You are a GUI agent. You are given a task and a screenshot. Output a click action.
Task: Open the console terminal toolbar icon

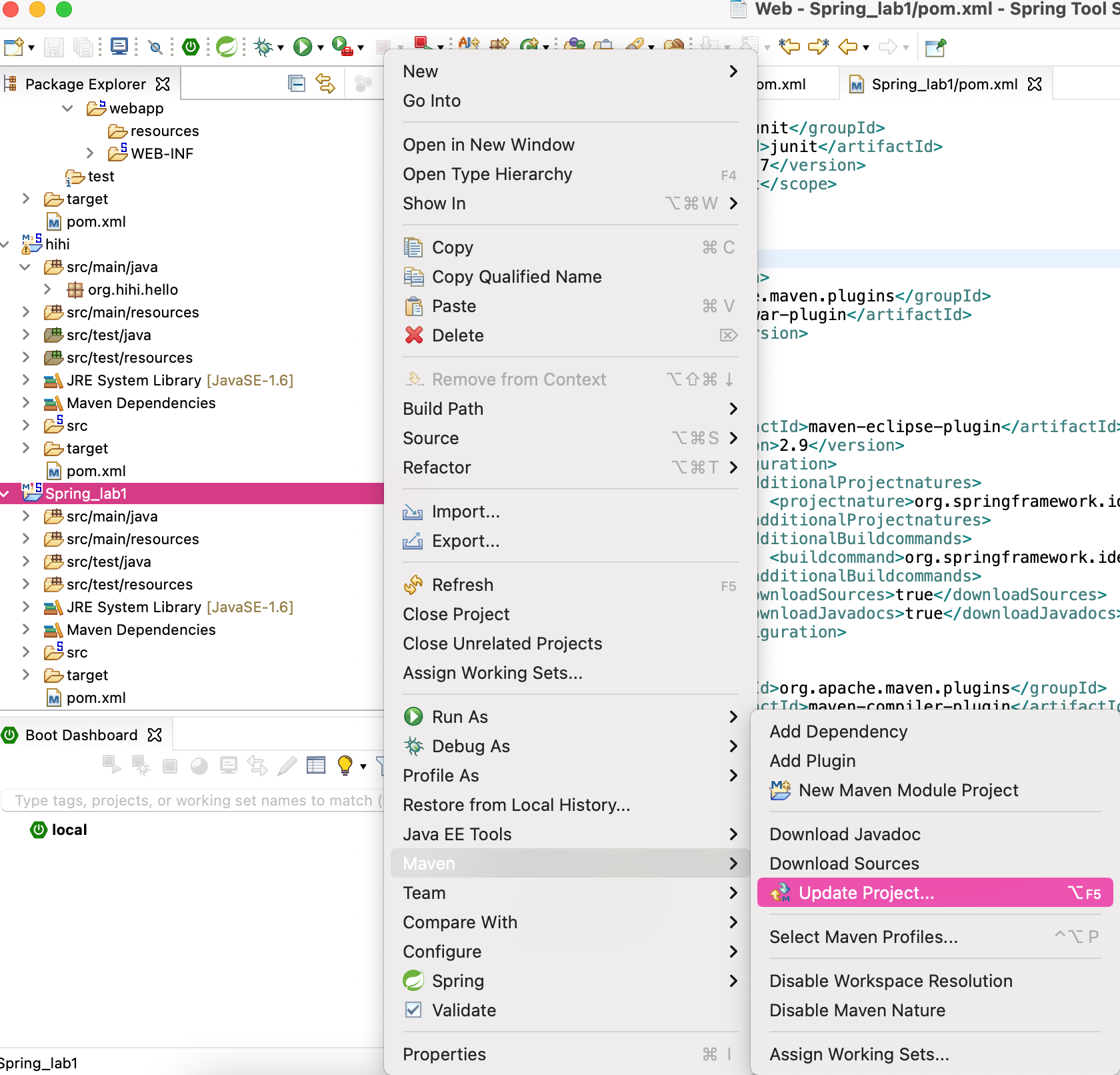click(x=119, y=47)
